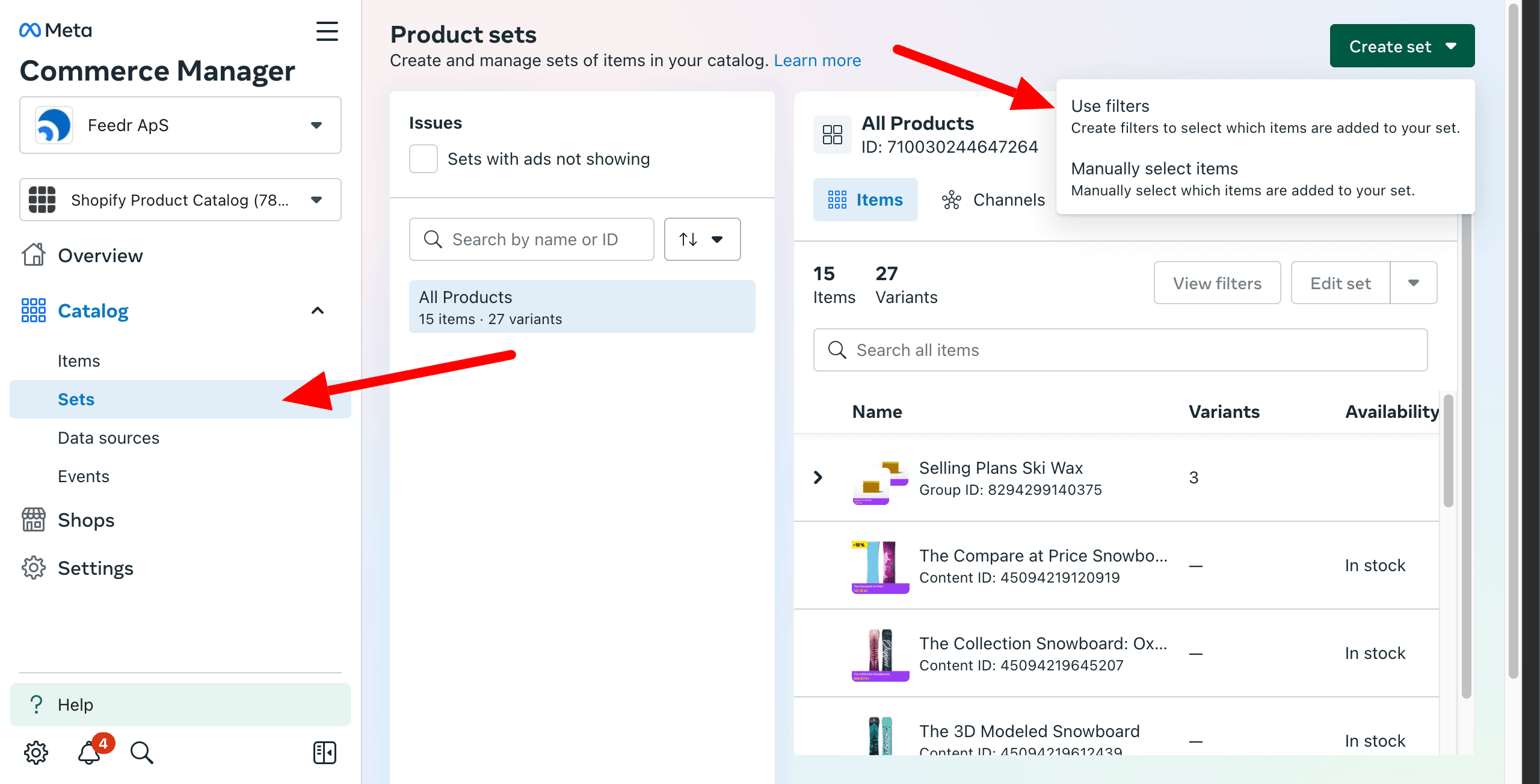Click the All Products set grid icon

(x=833, y=135)
